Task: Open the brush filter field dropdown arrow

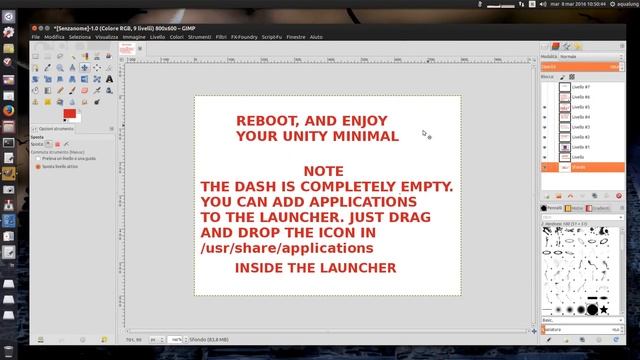Action: (x=620, y=218)
